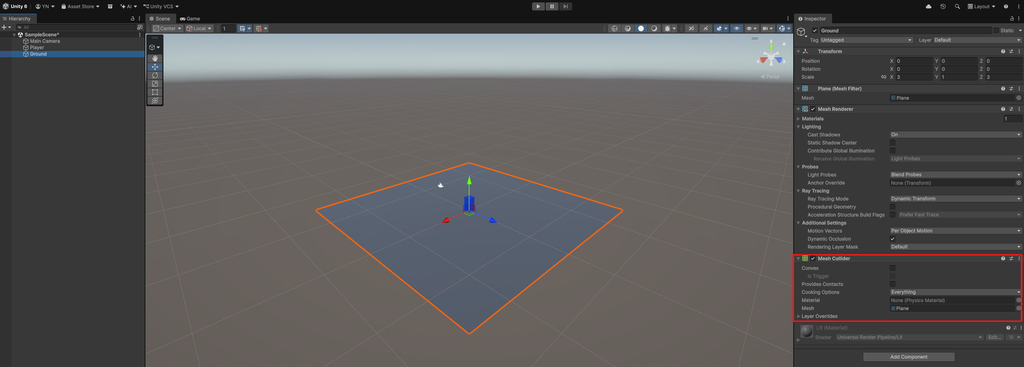
Task: Collapse the SampleScene hierarchy arrow
Action: pos(14,35)
